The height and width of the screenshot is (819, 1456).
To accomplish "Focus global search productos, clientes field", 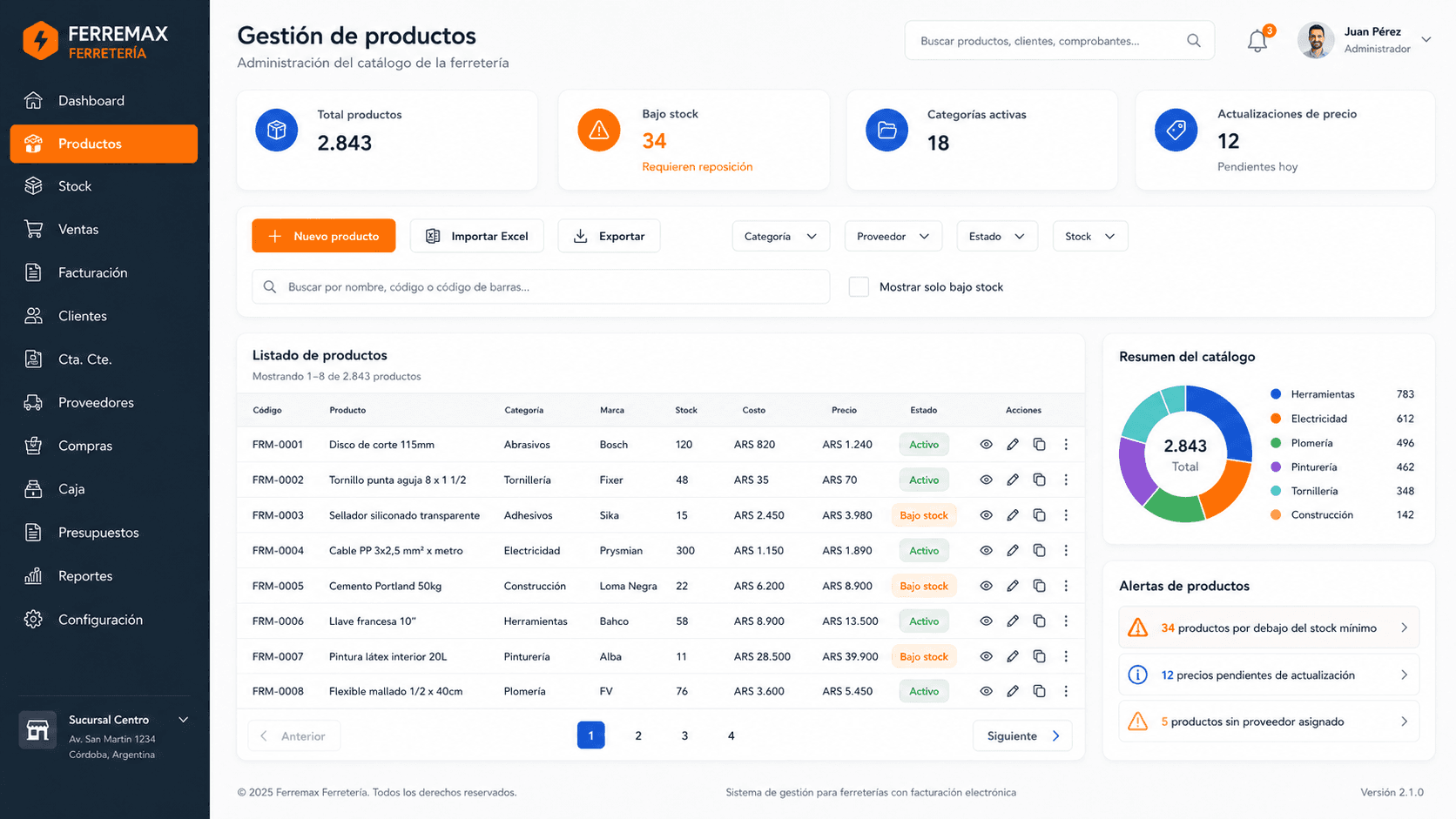I will coord(1060,41).
